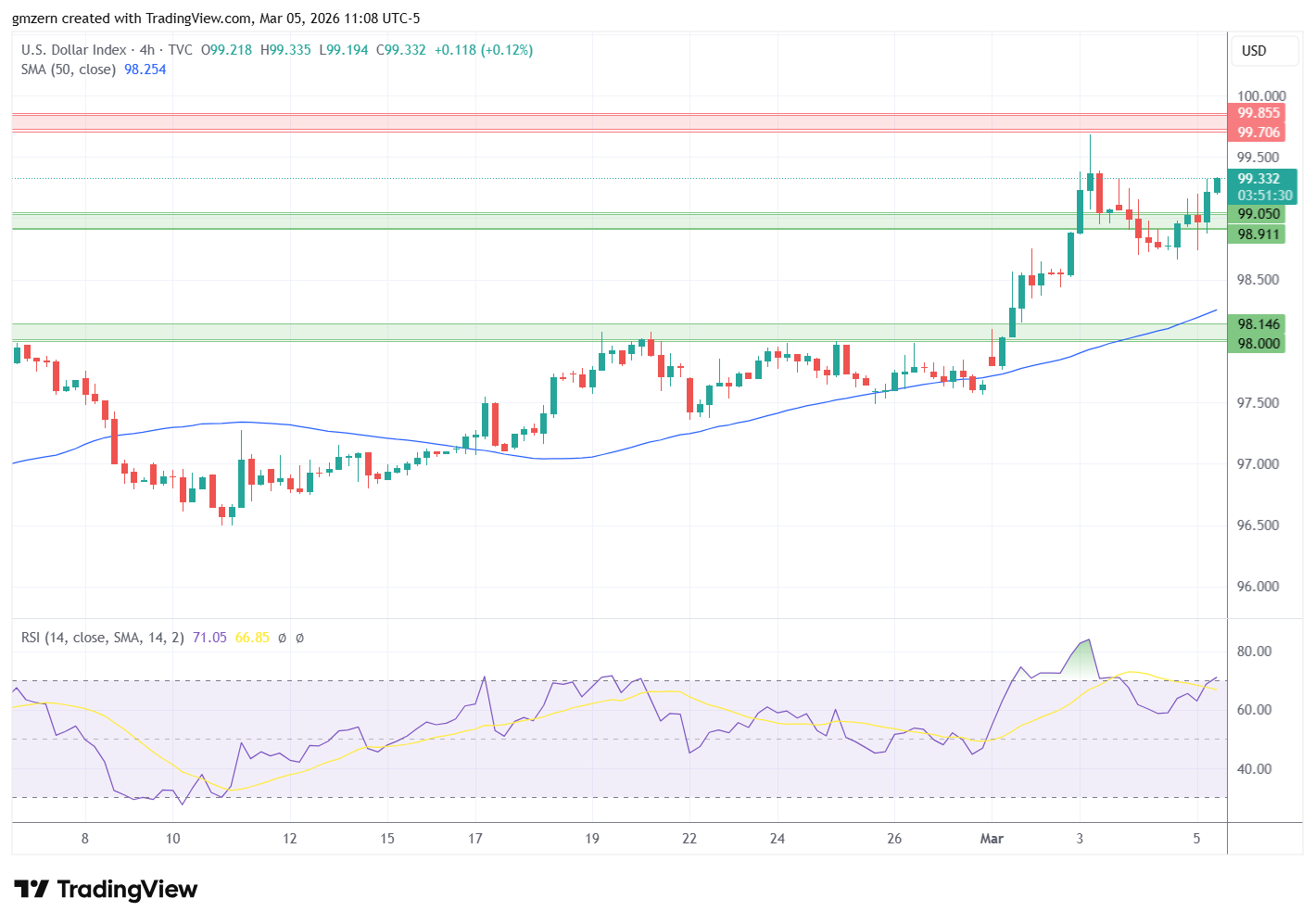Click the yellow RSI average value 66.85

[x=252, y=638]
